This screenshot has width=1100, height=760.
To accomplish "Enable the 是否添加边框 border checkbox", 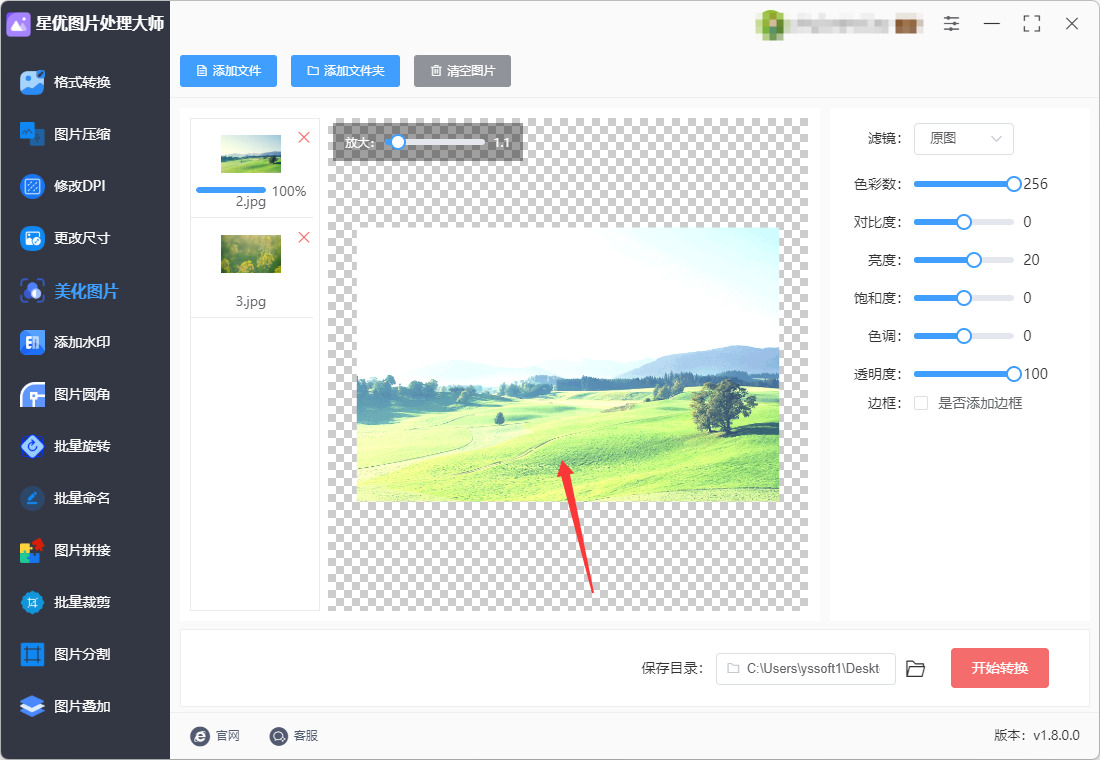I will 921,403.
